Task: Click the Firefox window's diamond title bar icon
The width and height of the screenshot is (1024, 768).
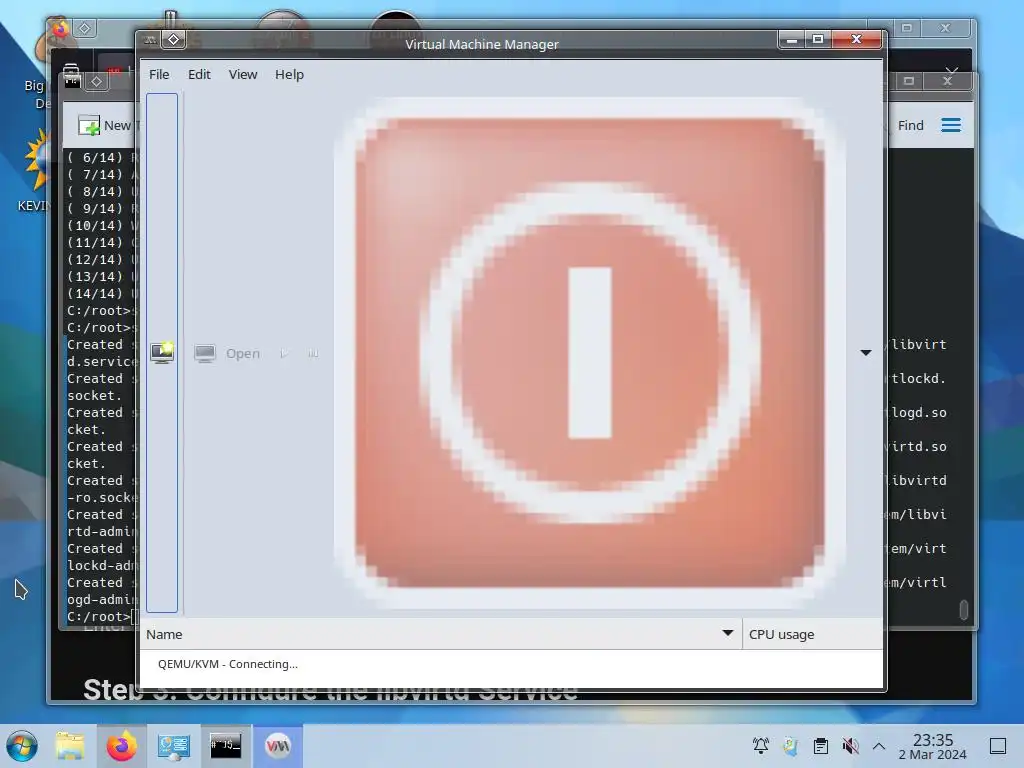Action: tap(85, 28)
